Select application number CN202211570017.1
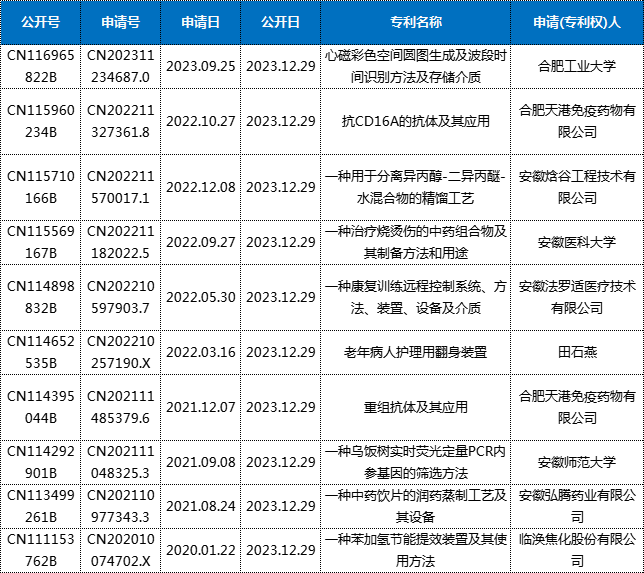Viewport: 644px width, 573px height. click(120, 187)
